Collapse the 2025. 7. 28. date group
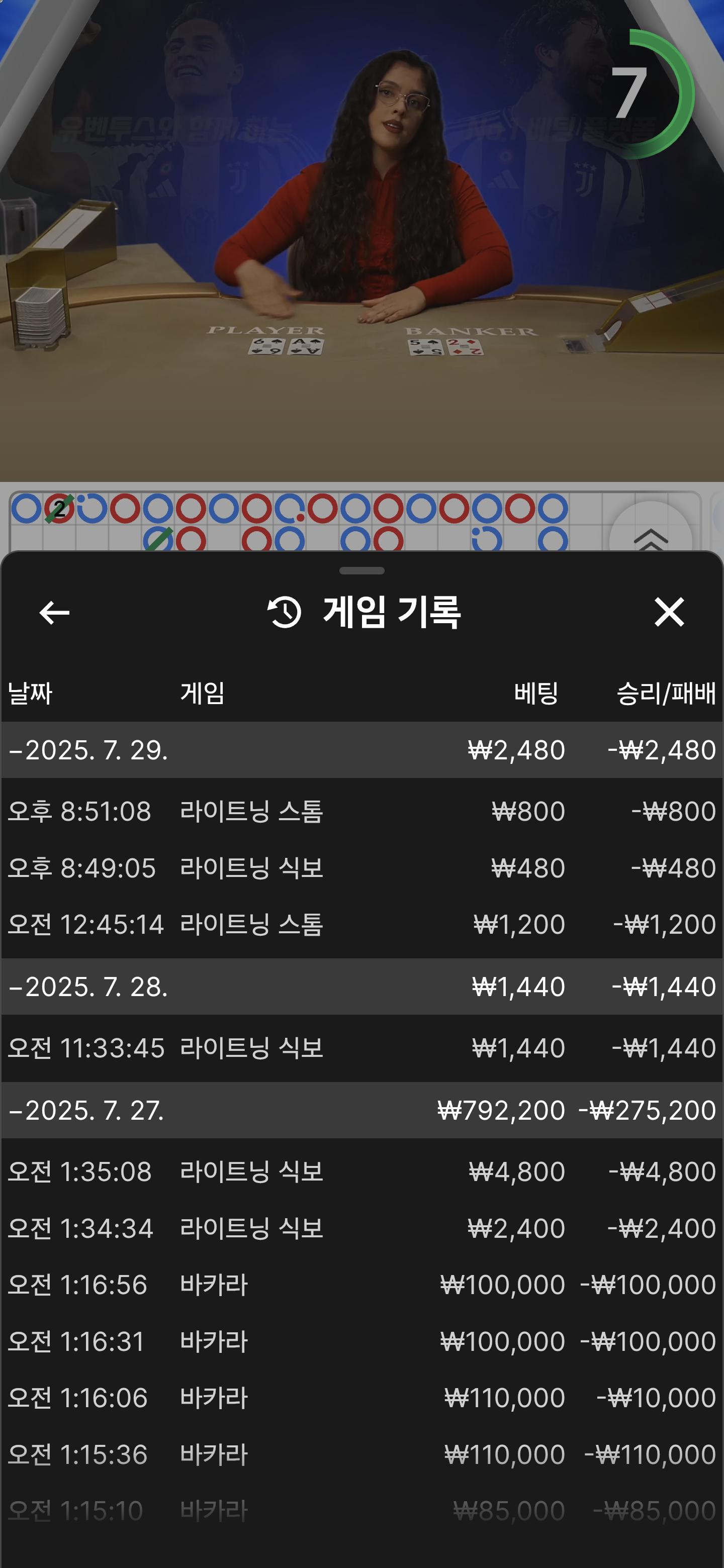This screenshot has height=1568, width=724. click(88, 987)
